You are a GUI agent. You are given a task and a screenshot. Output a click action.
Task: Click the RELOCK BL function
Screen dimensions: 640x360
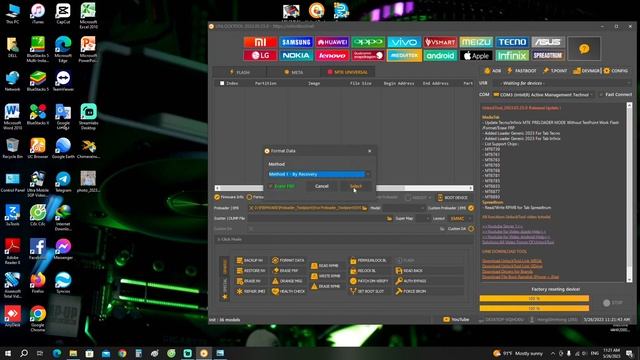point(363,271)
